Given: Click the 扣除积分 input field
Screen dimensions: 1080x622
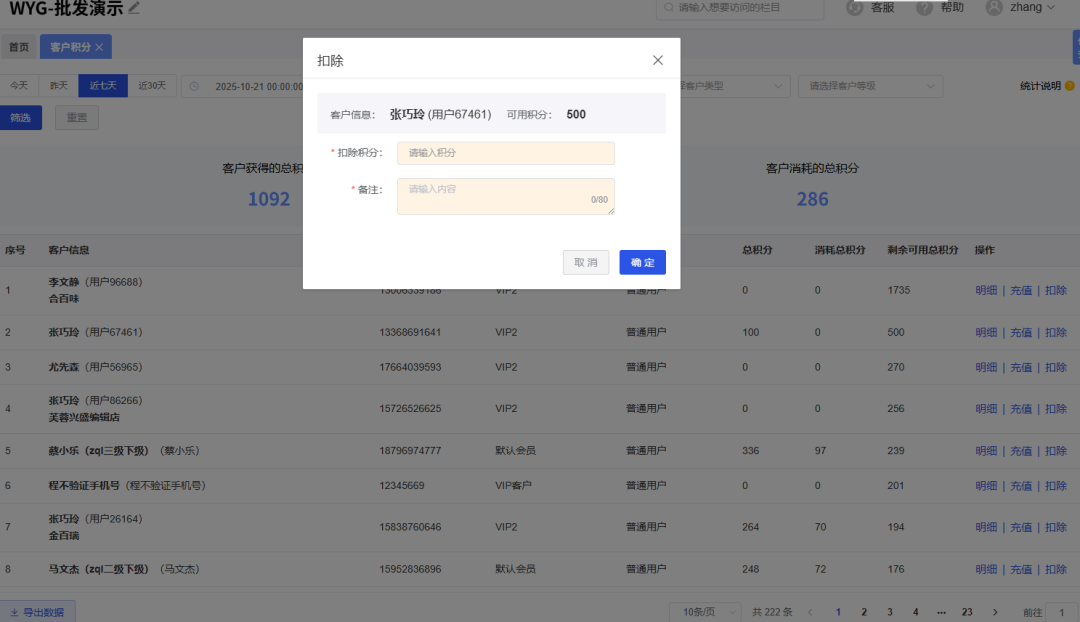Looking at the screenshot, I should 505,153.
